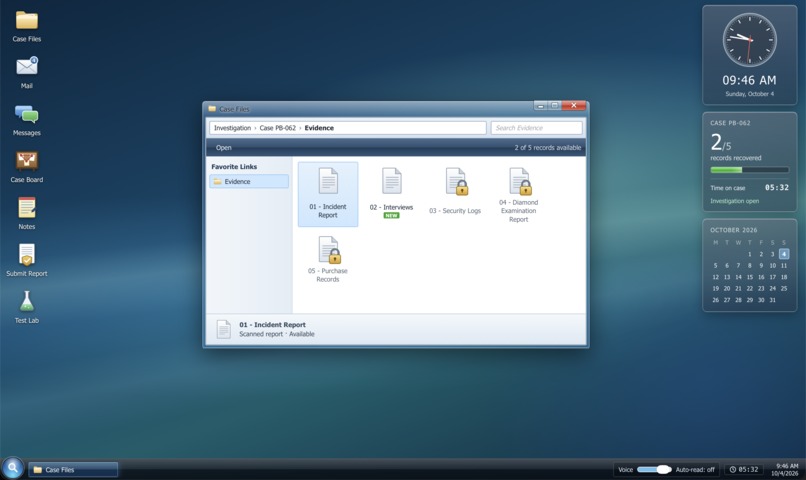Select day 12 in the calendar

click(x=716, y=277)
